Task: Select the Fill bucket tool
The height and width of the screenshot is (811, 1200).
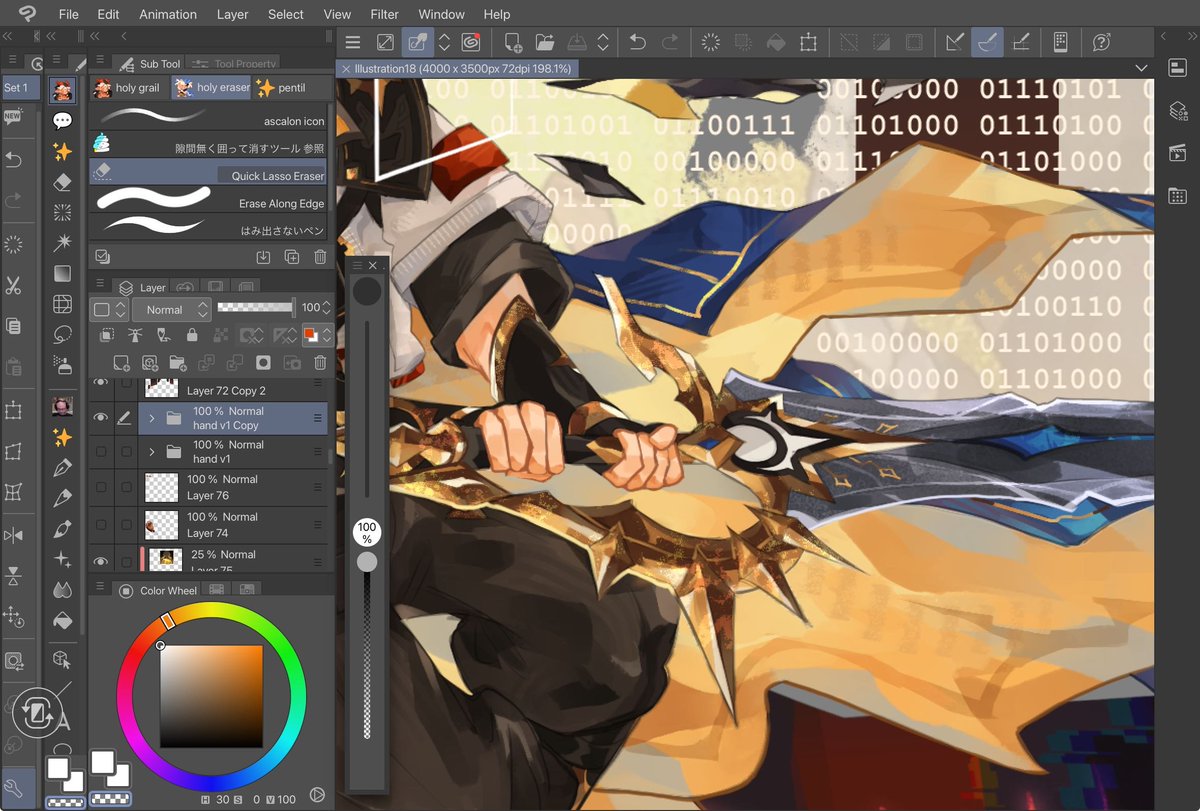Action: [x=62, y=620]
